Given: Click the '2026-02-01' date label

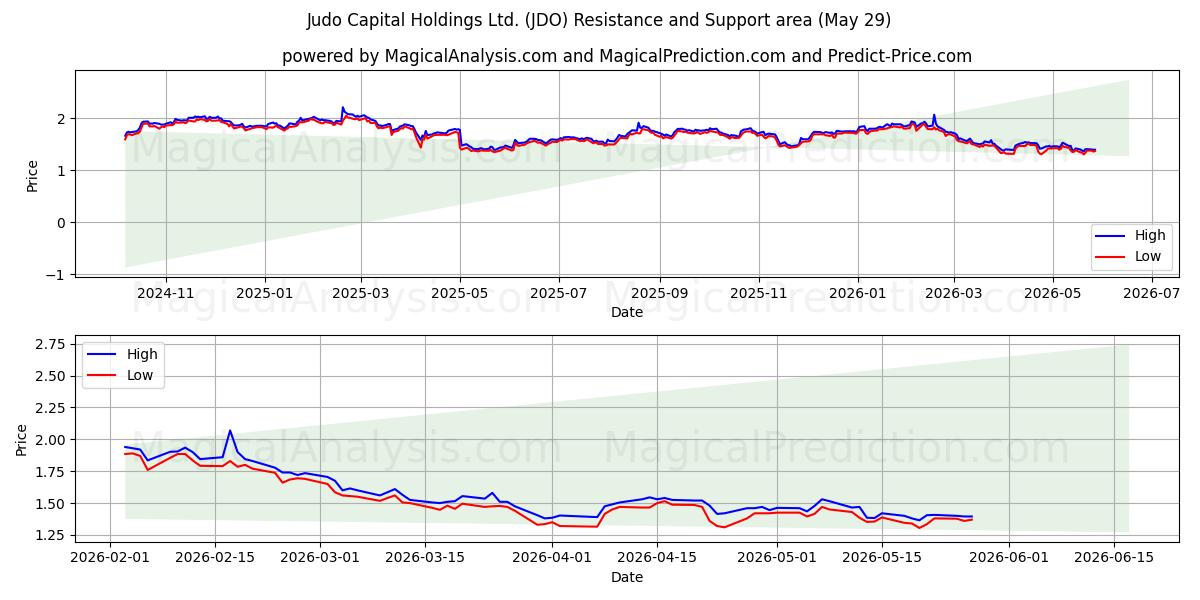Looking at the screenshot, I should pyautogui.click(x=110, y=558).
